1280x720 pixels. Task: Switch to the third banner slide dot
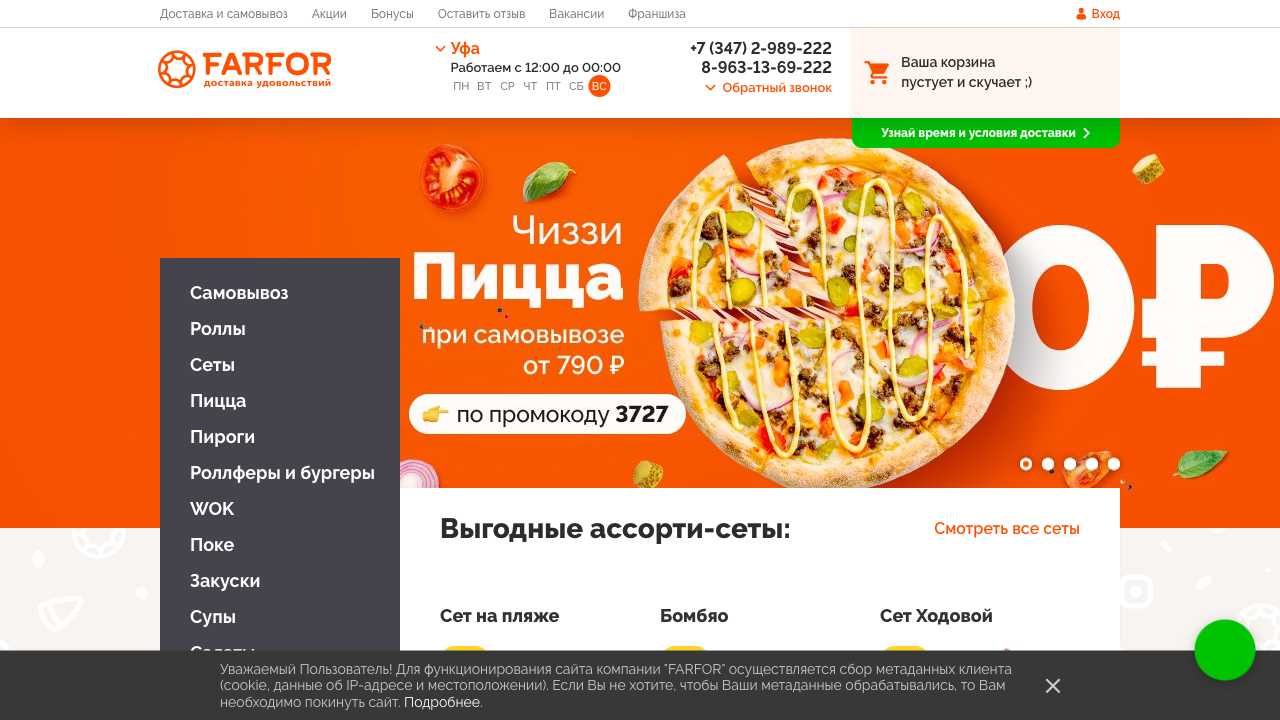click(1070, 464)
